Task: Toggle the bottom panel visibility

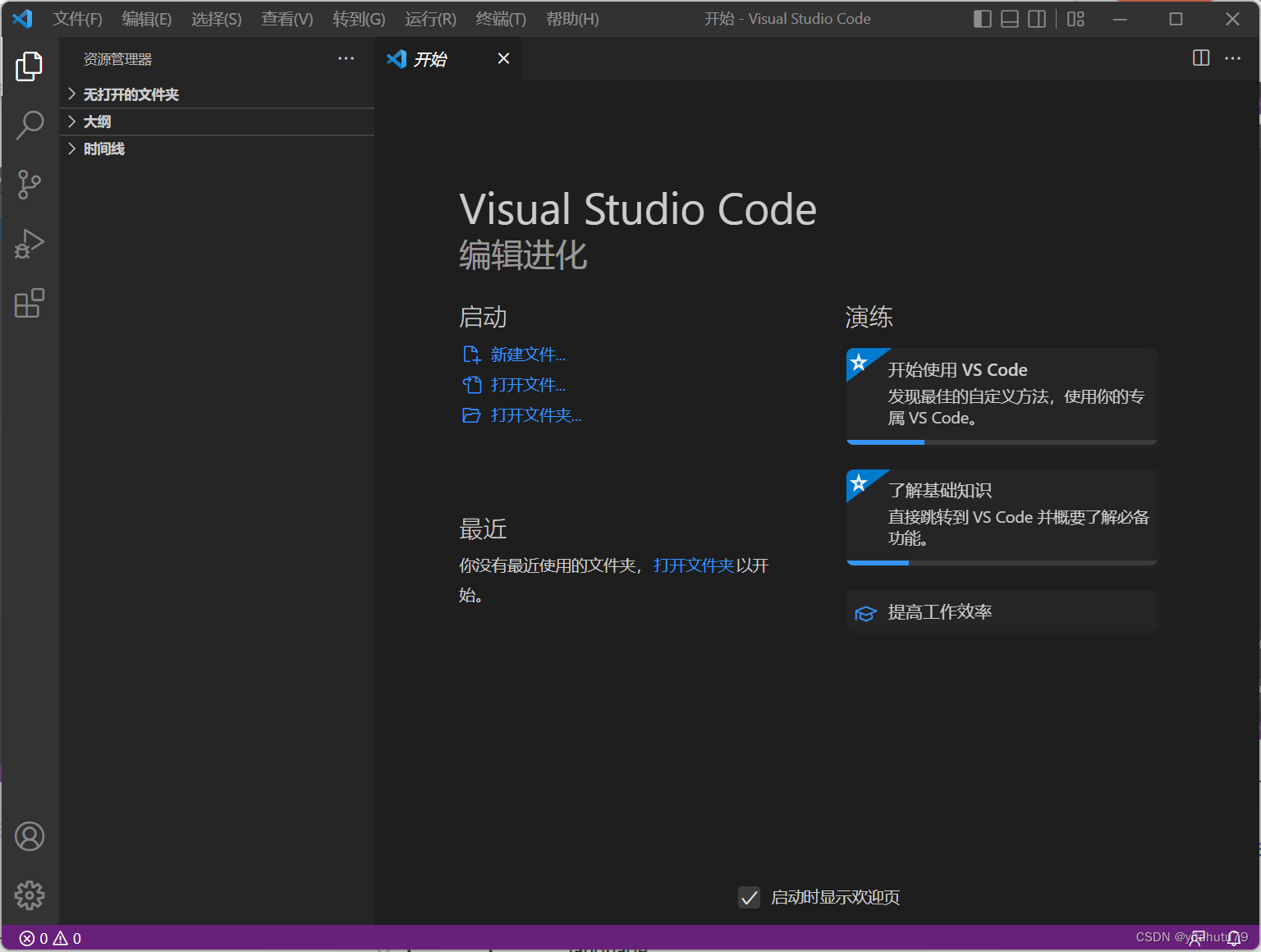Action: [x=1010, y=19]
